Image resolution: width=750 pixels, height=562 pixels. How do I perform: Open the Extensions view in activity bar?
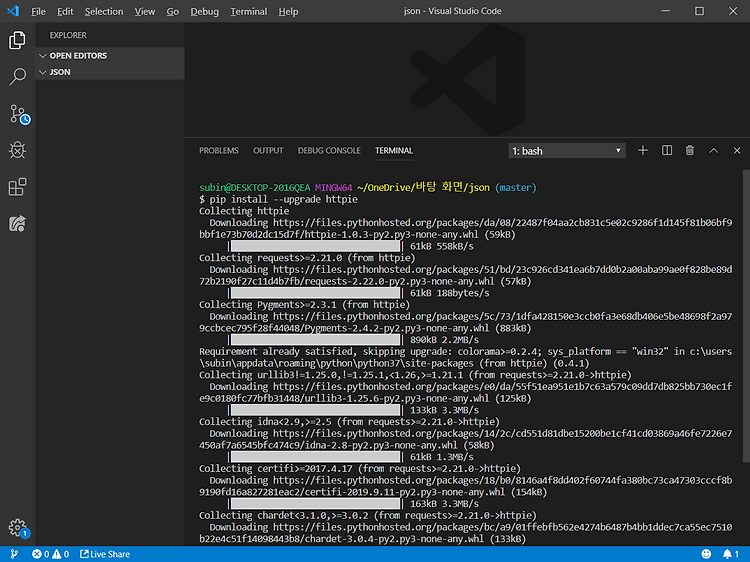[17, 187]
